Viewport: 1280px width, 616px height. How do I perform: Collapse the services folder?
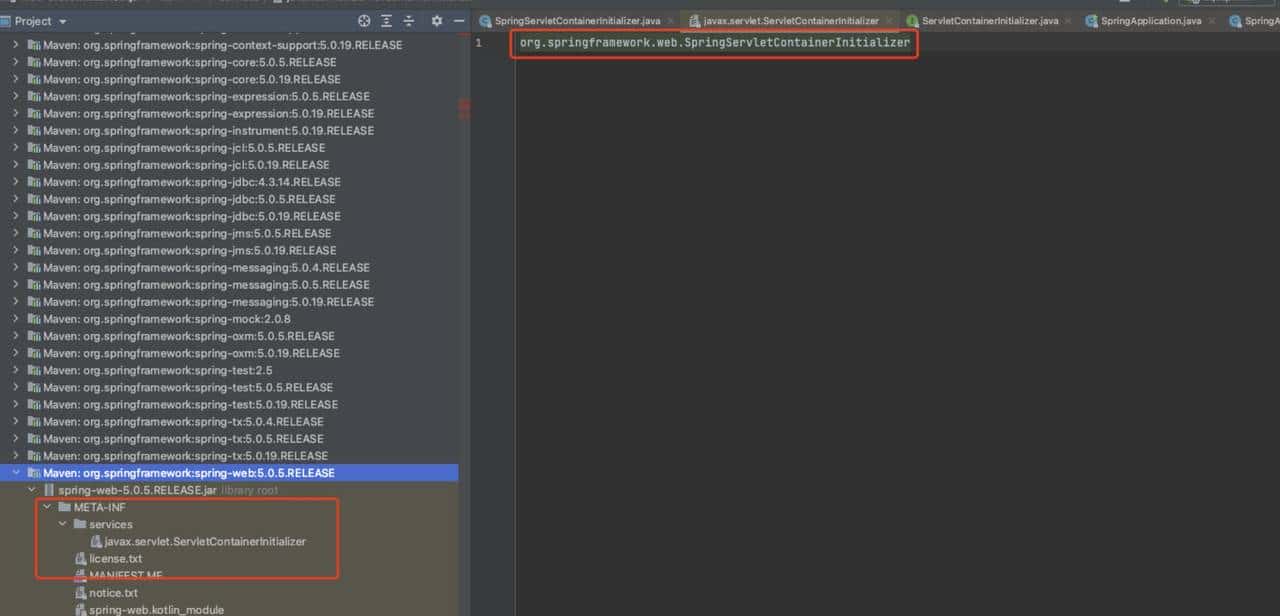pos(62,524)
